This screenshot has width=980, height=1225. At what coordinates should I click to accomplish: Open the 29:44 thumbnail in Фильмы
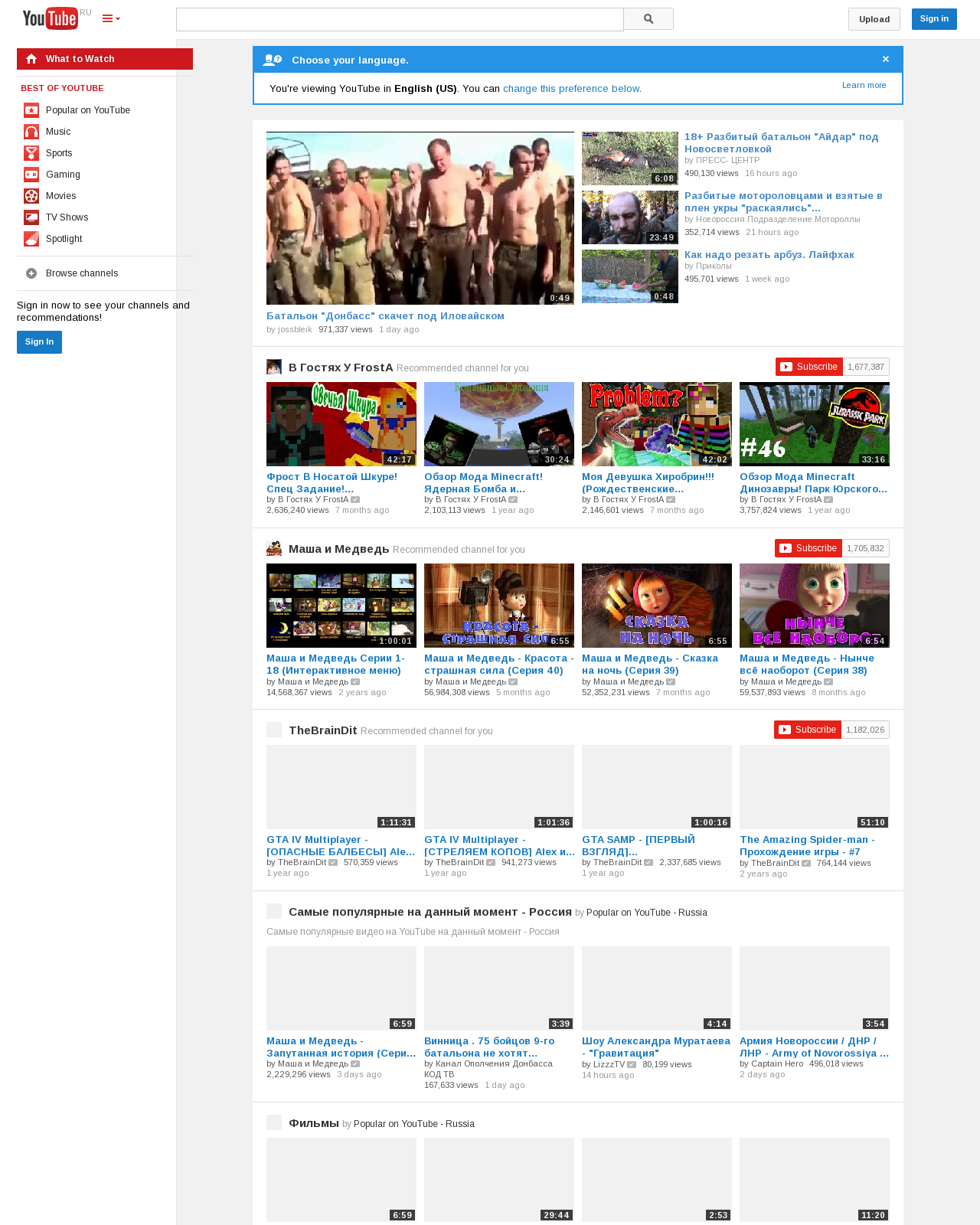(499, 1180)
